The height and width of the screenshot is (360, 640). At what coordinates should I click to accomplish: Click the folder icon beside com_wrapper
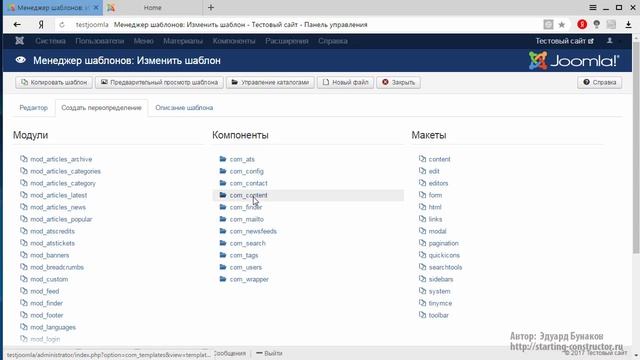[x=223, y=279]
